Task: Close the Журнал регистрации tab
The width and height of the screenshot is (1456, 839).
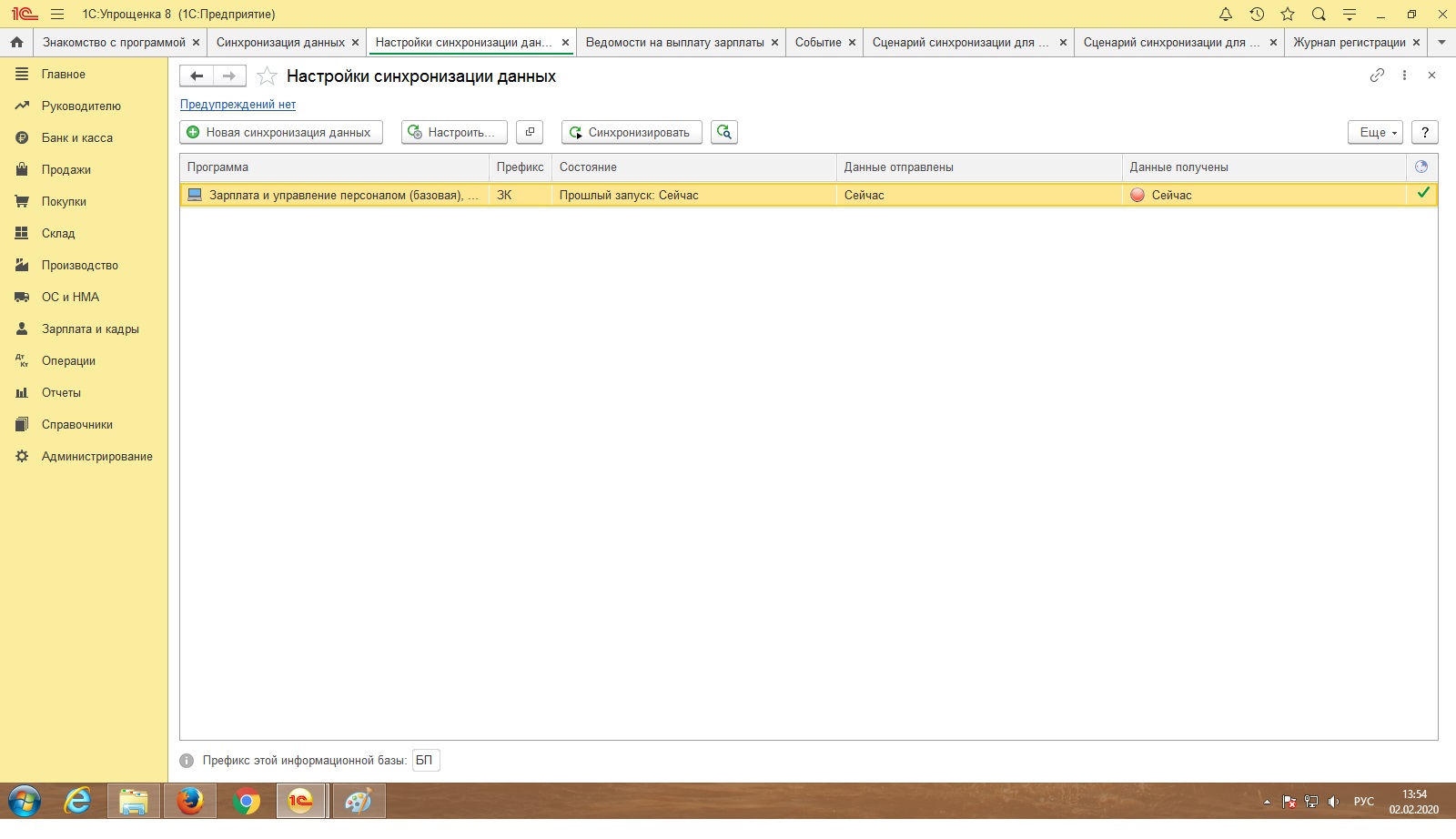Action: coord(1416,42)
